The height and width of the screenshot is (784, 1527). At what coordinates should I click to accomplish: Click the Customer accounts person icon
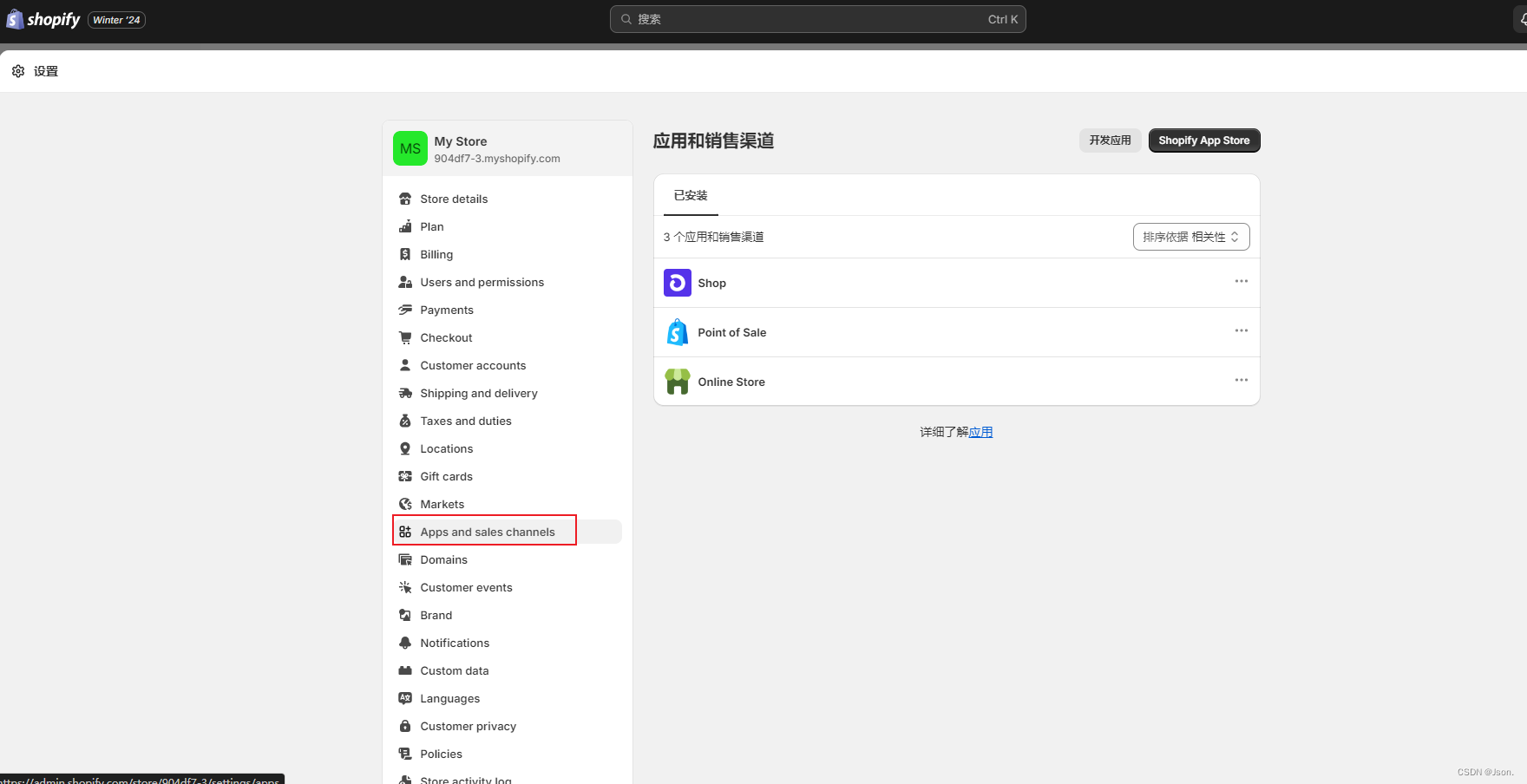[x=405, y=365]
